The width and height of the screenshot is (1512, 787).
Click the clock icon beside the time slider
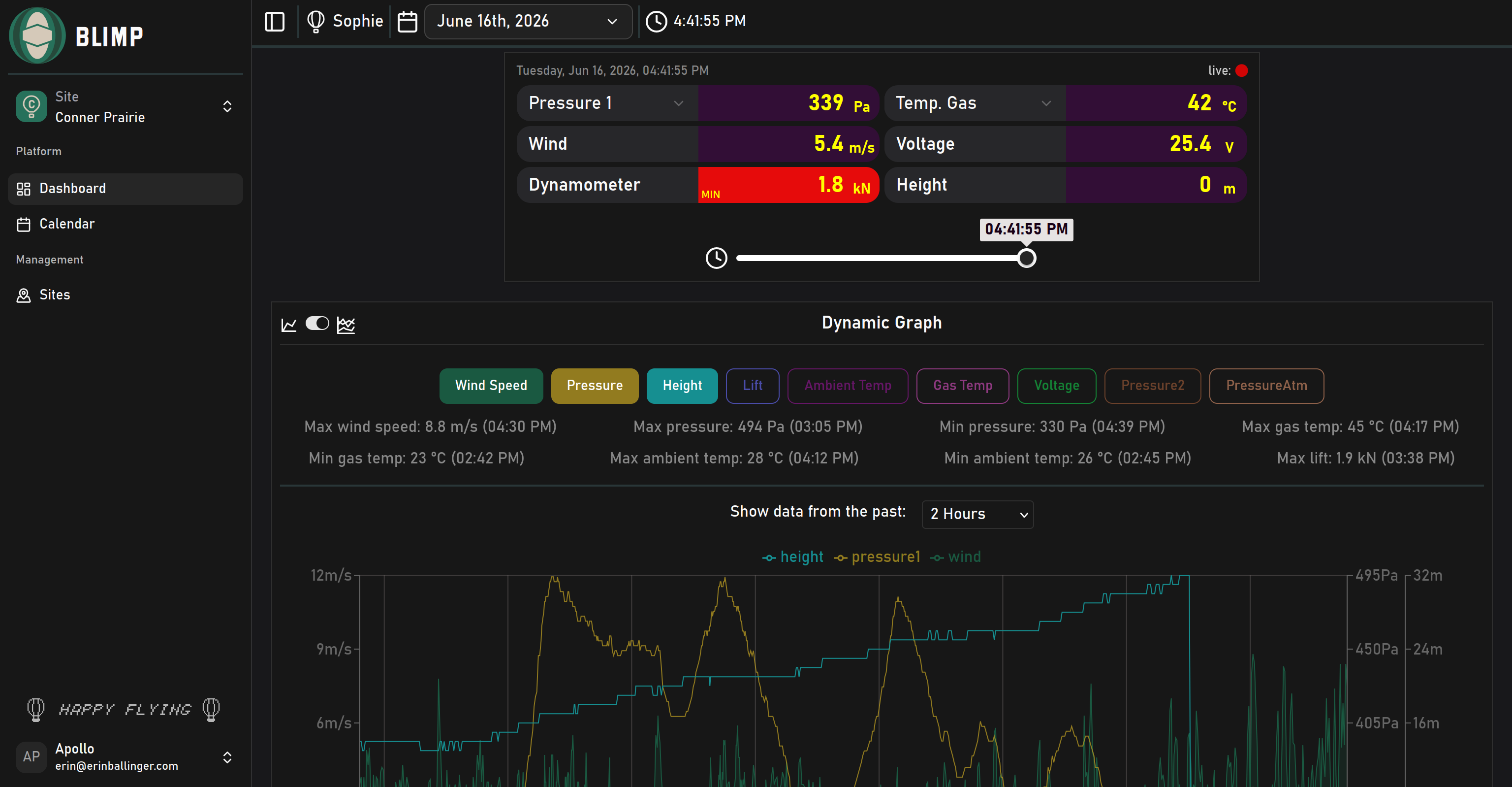pos(716,258)
